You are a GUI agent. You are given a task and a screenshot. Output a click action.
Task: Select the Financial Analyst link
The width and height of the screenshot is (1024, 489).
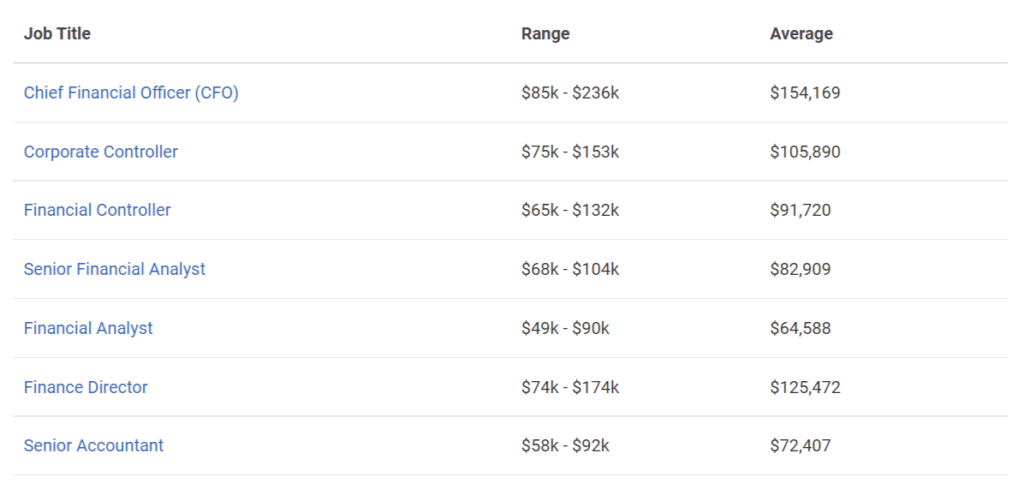click(x=88, y=328)
